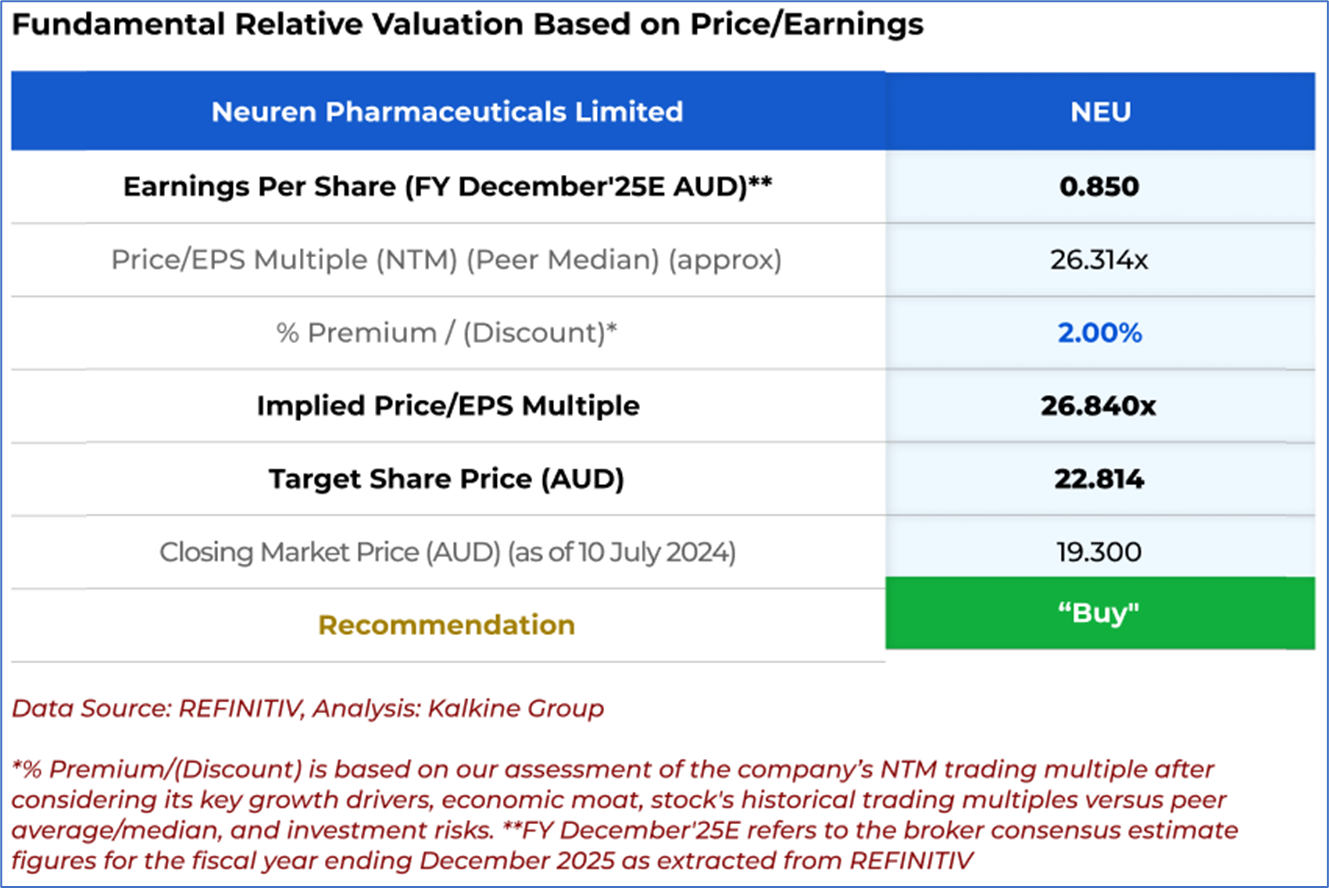Screen dimensions: 1329x888
Task: Click the % Premium / (Discount) label
Action: (x=447, y=333)
